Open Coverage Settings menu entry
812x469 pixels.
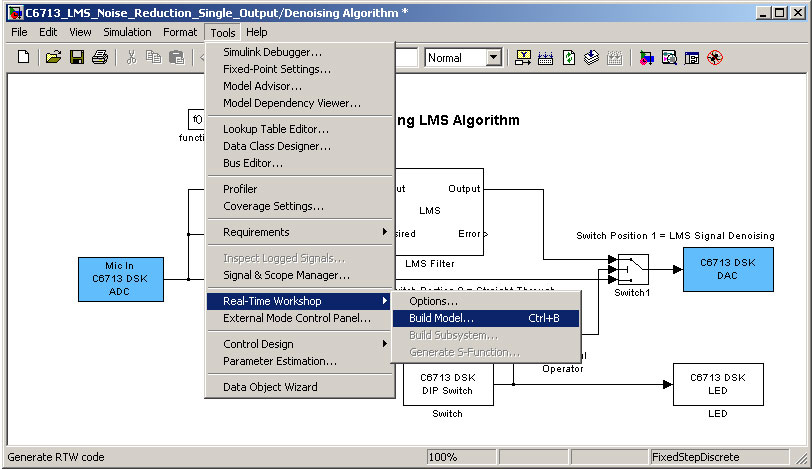coord(300,206)
